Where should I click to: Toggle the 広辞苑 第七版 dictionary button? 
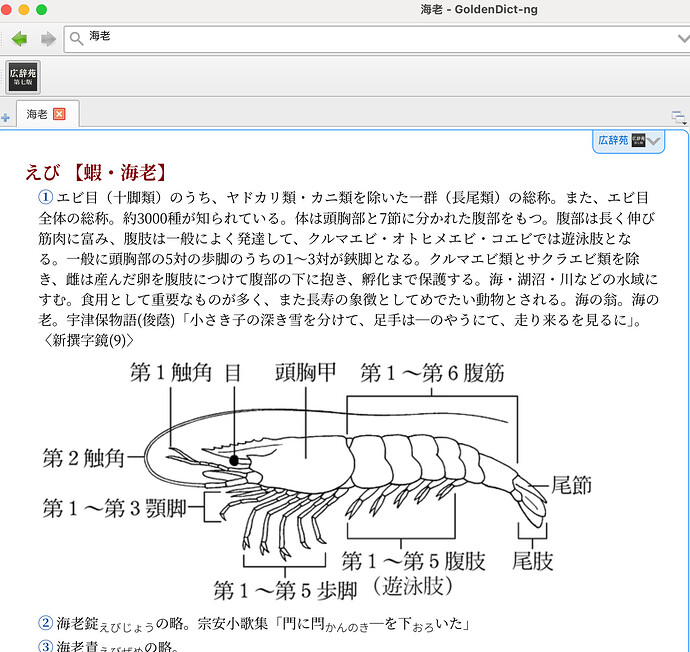click(x=23, y=77)
